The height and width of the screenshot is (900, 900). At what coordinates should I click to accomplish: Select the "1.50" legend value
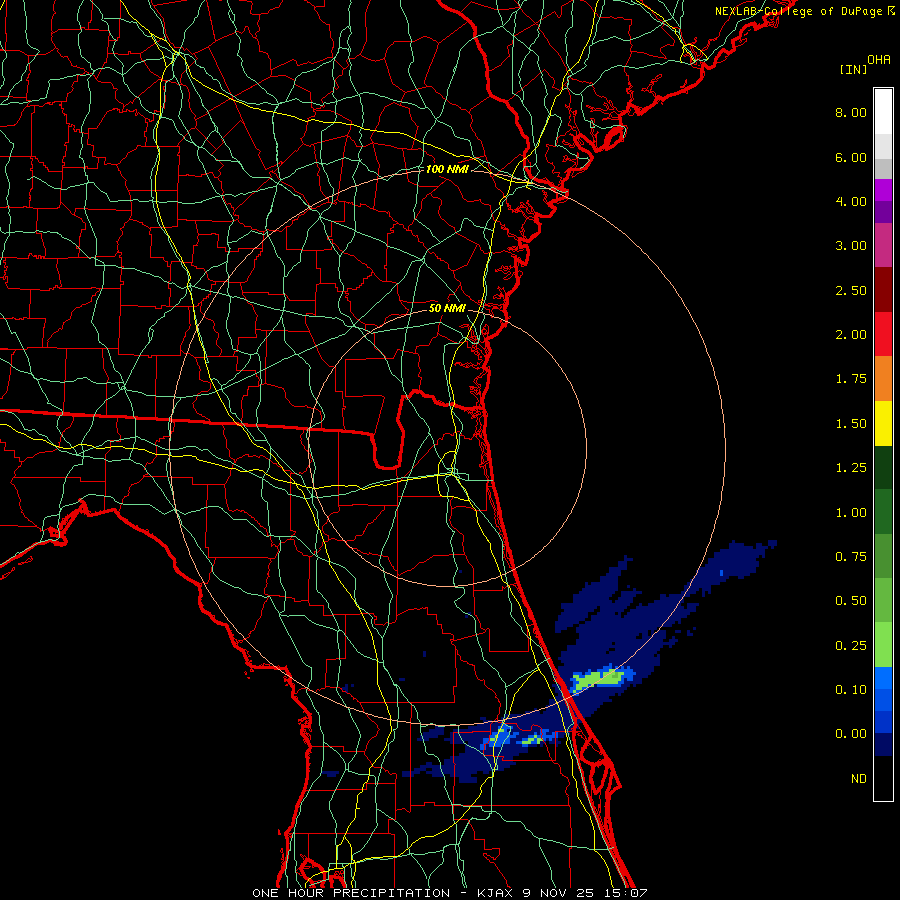[x=851, y=424]
